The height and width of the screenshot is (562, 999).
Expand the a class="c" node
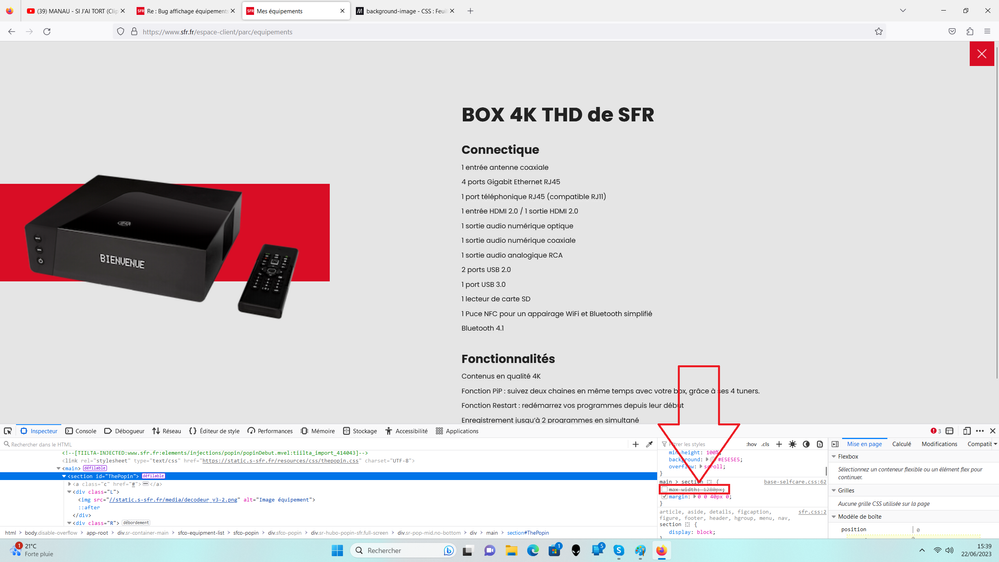(x=69, y=484)
